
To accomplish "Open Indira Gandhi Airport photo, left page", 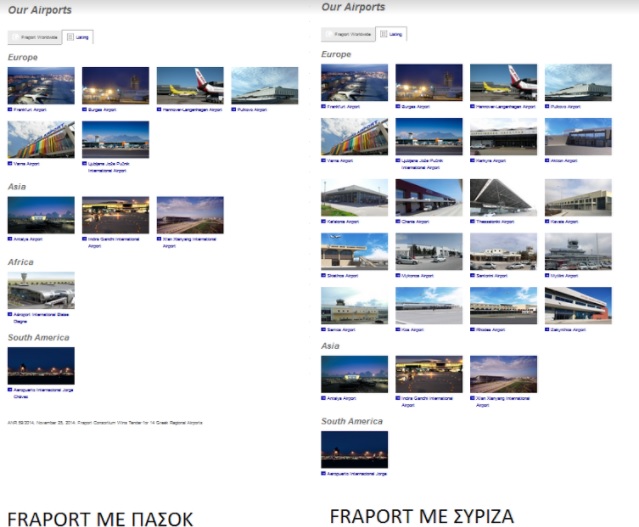I will coord(116,215).
